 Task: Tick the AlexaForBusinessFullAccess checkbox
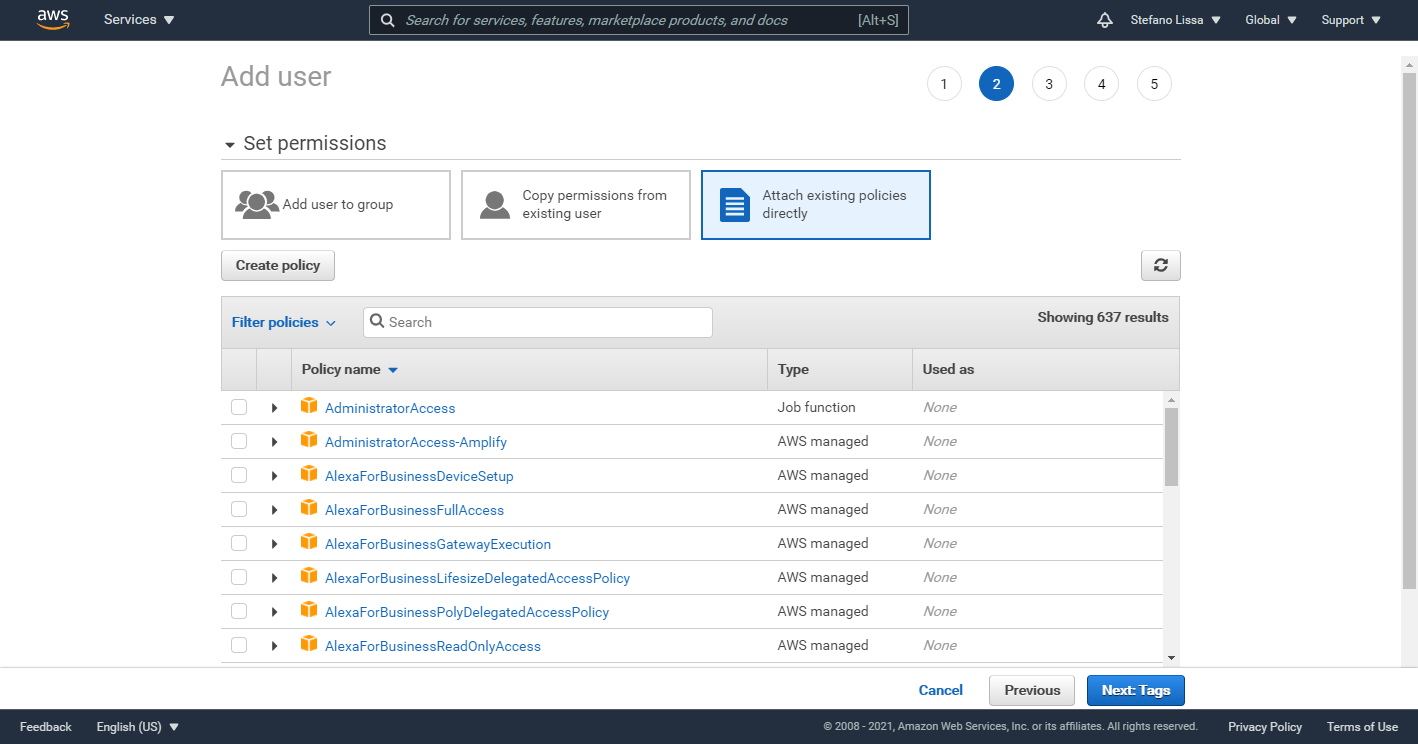(x=239, y=509)
